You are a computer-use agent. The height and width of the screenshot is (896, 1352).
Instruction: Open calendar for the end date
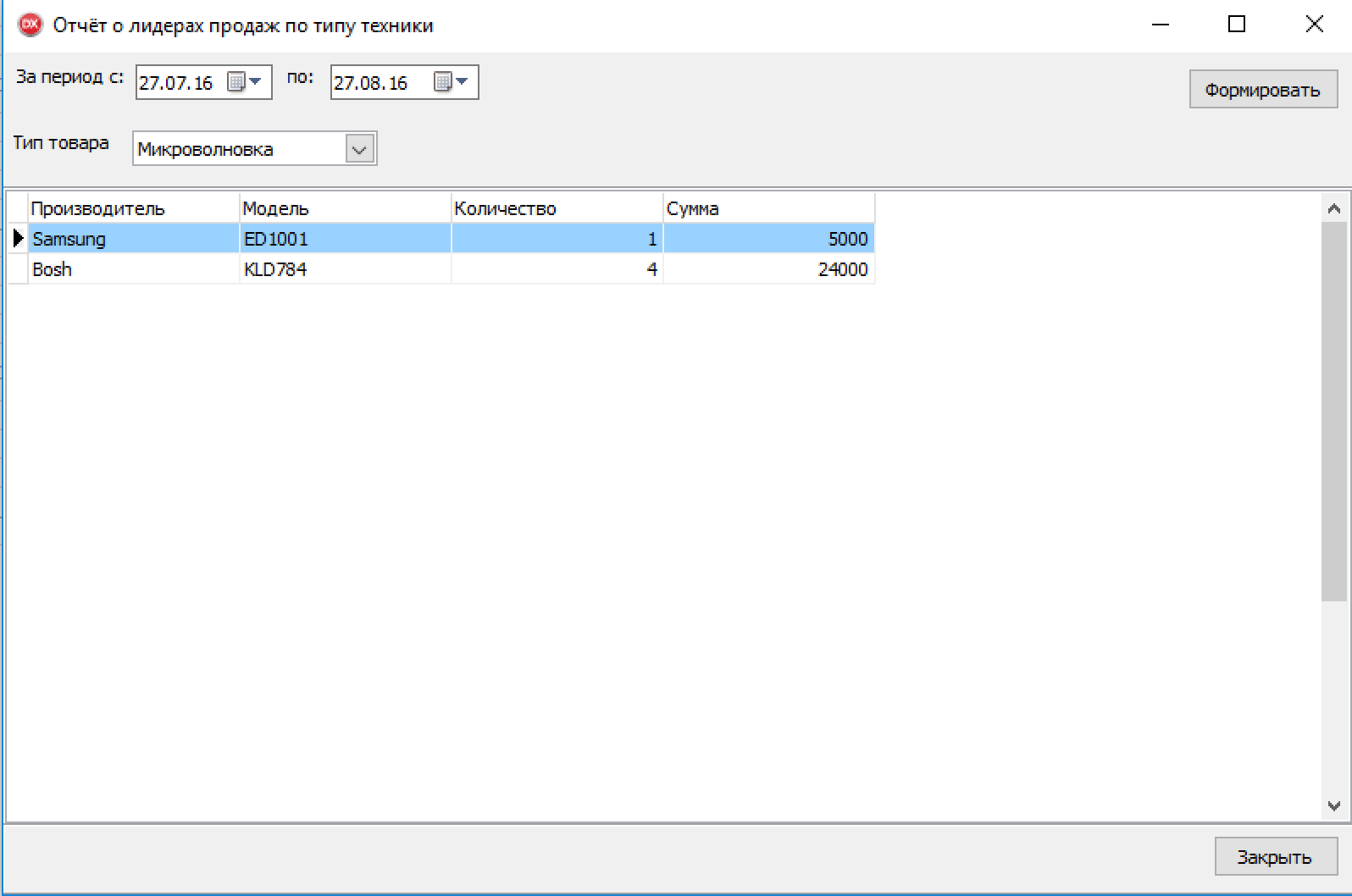[x=452, y=82]
